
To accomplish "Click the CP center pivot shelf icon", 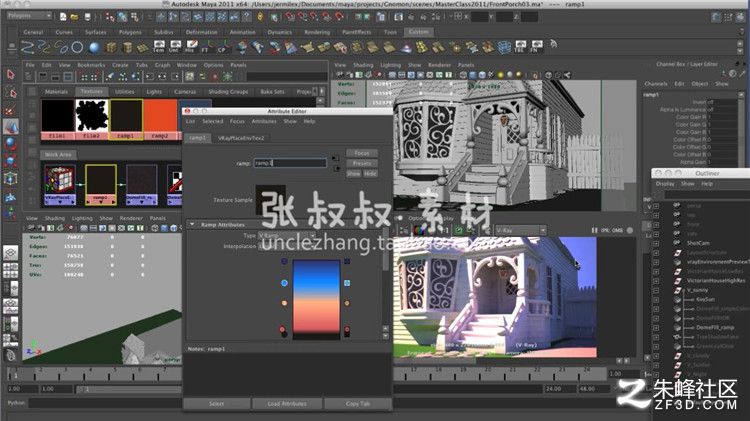I will 222,47.
